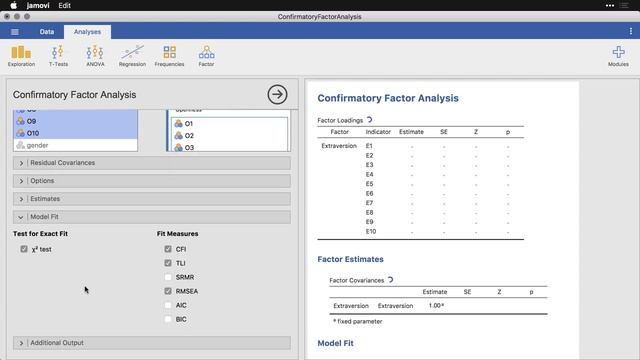This screenshot has width=640, height=360.
Task: Expand the Estimates section
Action: coord(152,199)
